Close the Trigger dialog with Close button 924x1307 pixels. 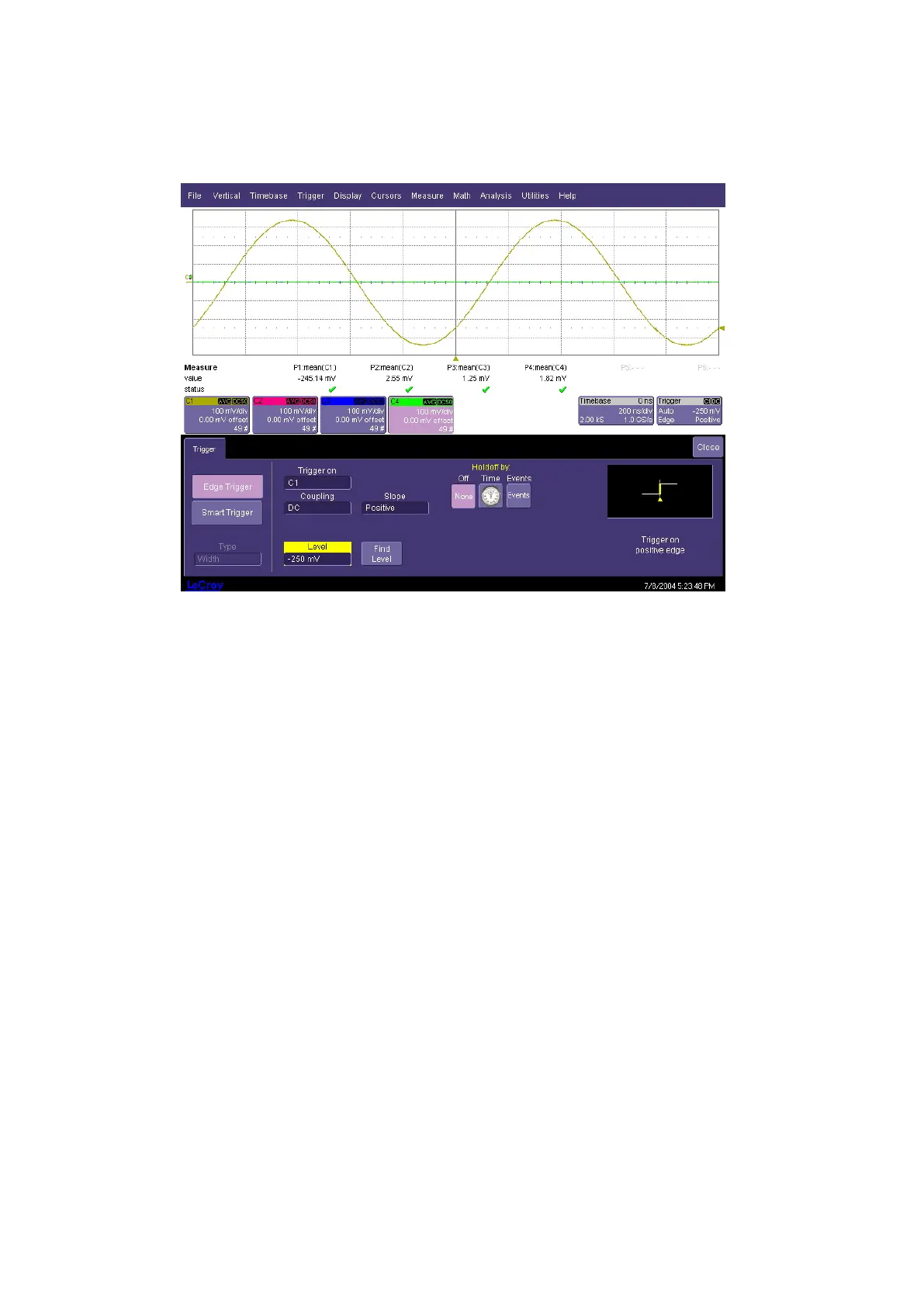[x=708, y=447]
